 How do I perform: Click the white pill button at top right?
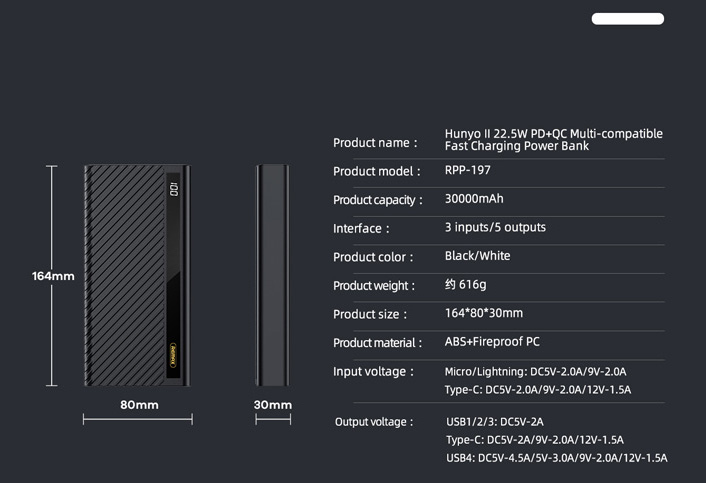[628, 19]
